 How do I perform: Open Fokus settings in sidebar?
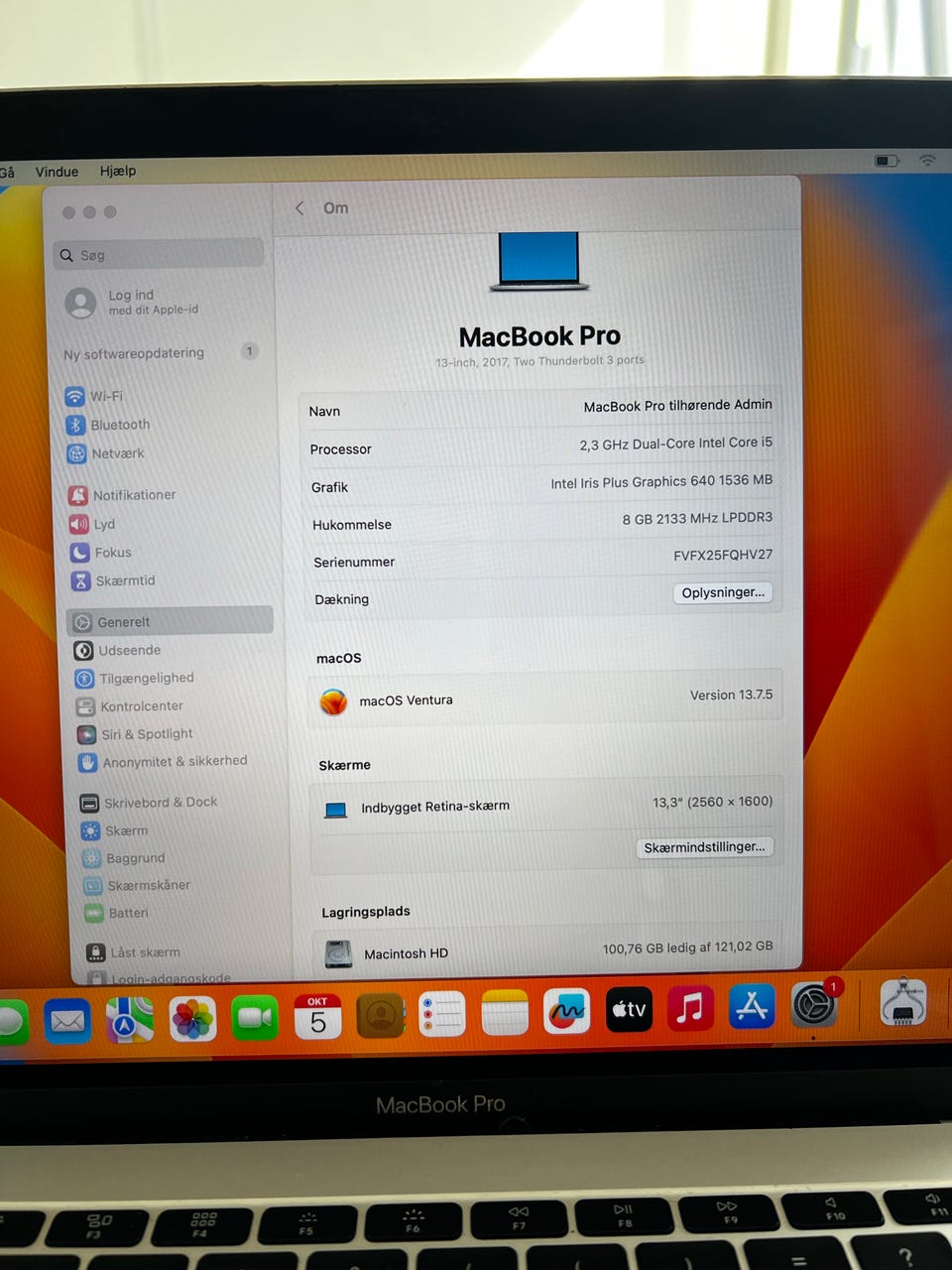[x=100, y=553]
